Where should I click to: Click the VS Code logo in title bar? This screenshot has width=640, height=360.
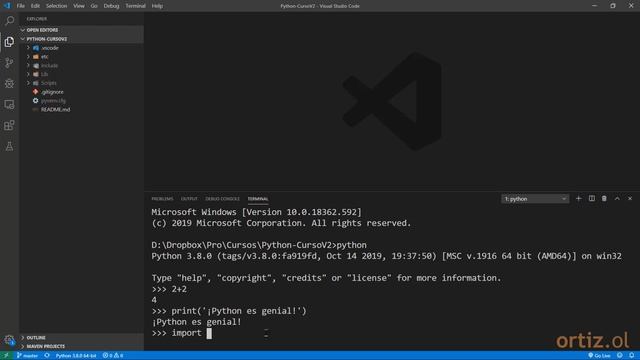[7, 6]
